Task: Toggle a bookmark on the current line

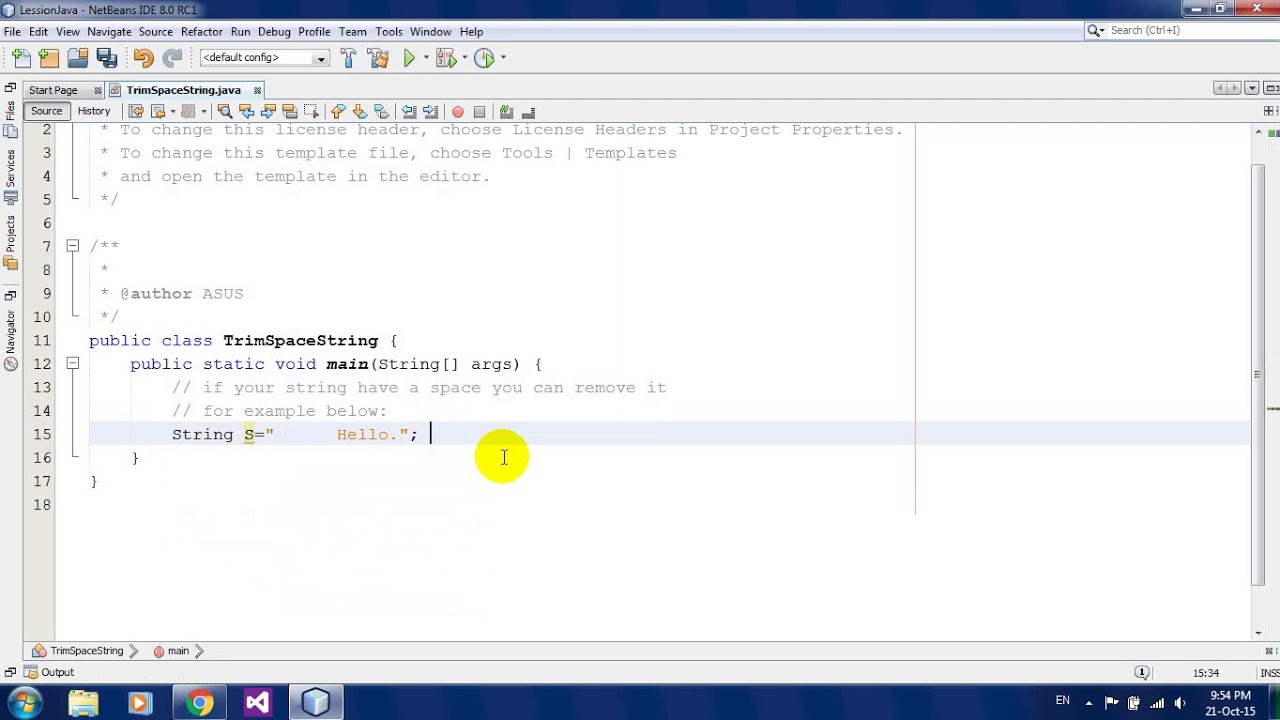Action: click(x=381, y=111)
